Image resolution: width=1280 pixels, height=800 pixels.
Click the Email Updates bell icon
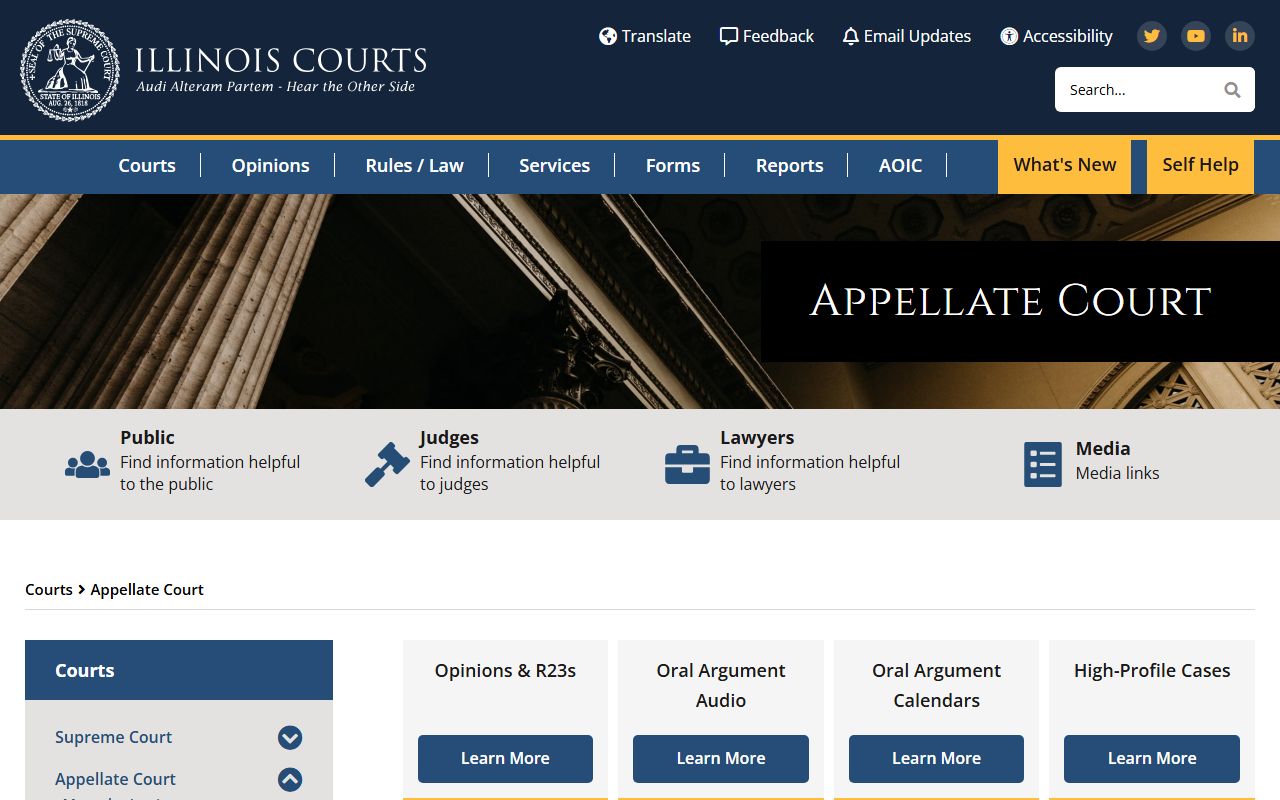tap(851, 37)
